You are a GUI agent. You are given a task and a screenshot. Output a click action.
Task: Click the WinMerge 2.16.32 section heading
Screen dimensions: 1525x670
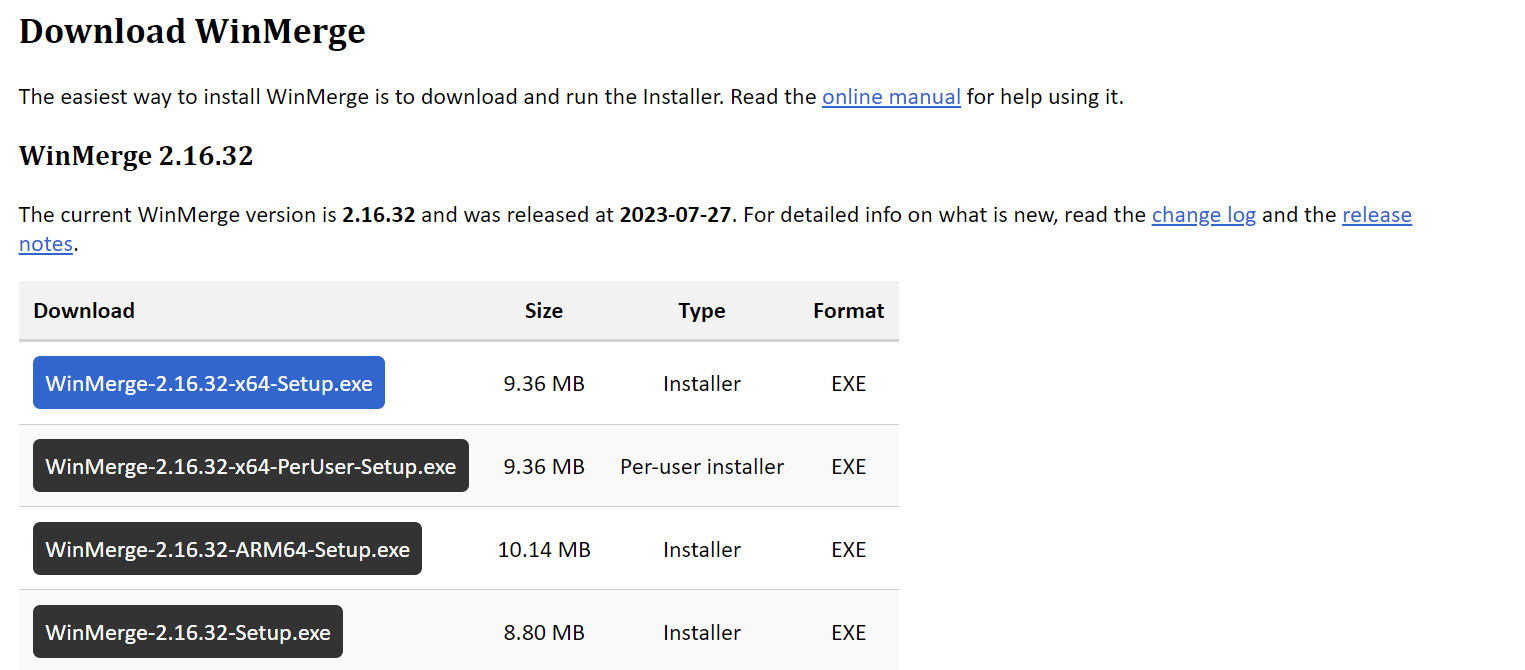coord(136,156)
